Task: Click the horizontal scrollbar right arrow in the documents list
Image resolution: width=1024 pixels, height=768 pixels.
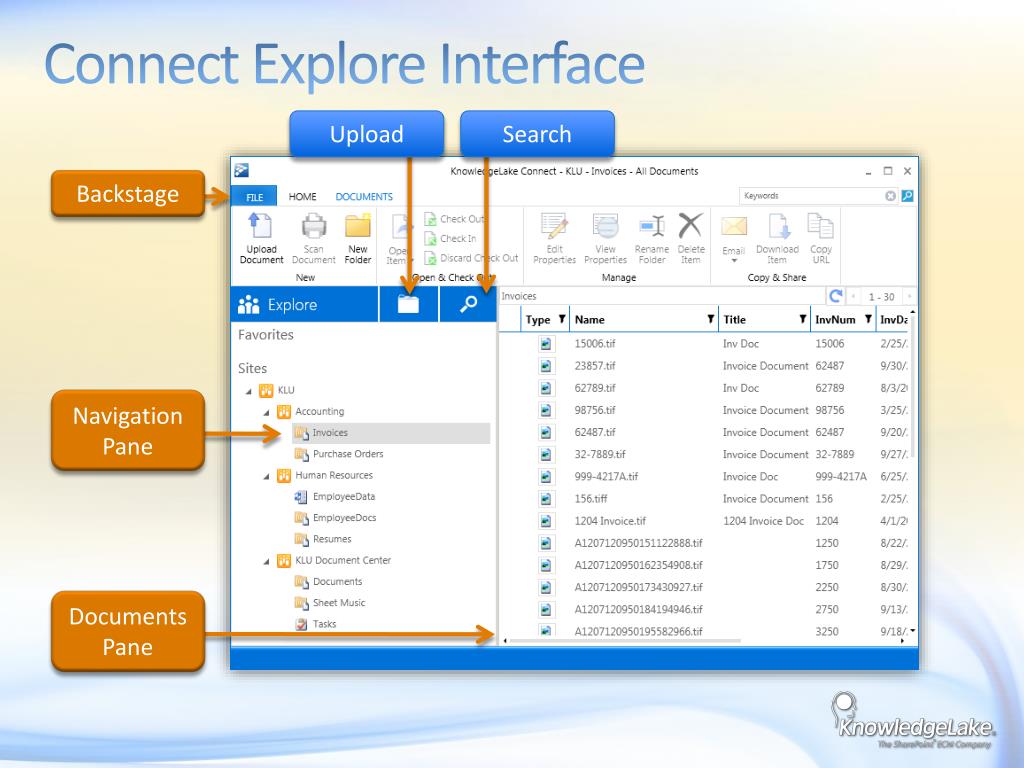Action: (903, 641)
